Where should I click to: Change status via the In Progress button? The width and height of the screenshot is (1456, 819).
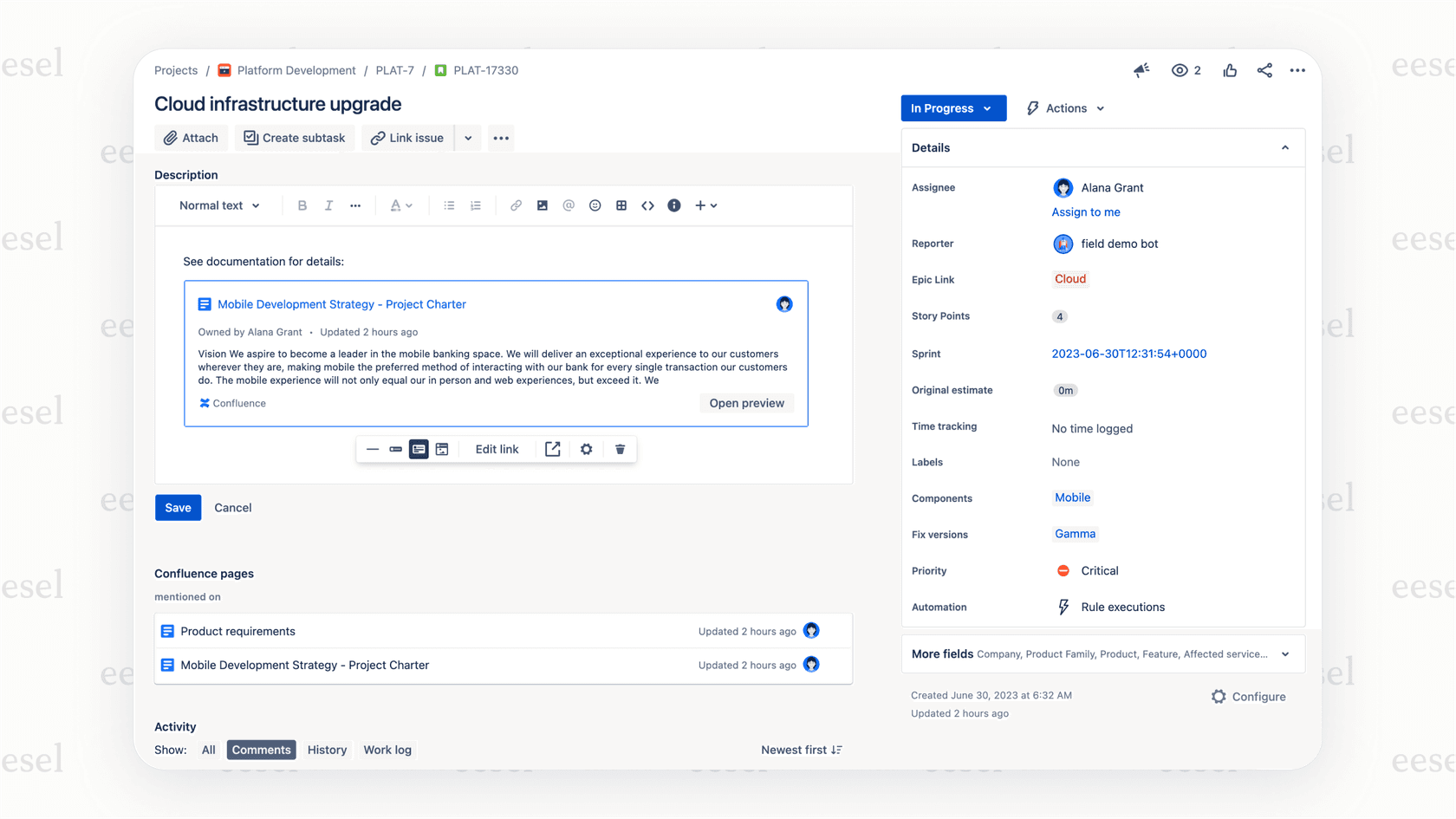(x=952, y=107)
